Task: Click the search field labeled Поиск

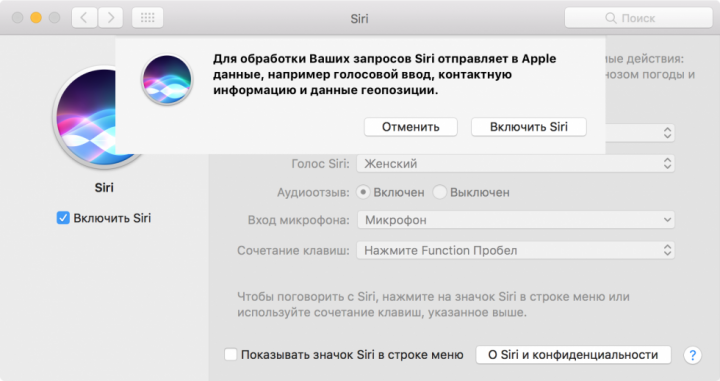Action: (638, 18)
